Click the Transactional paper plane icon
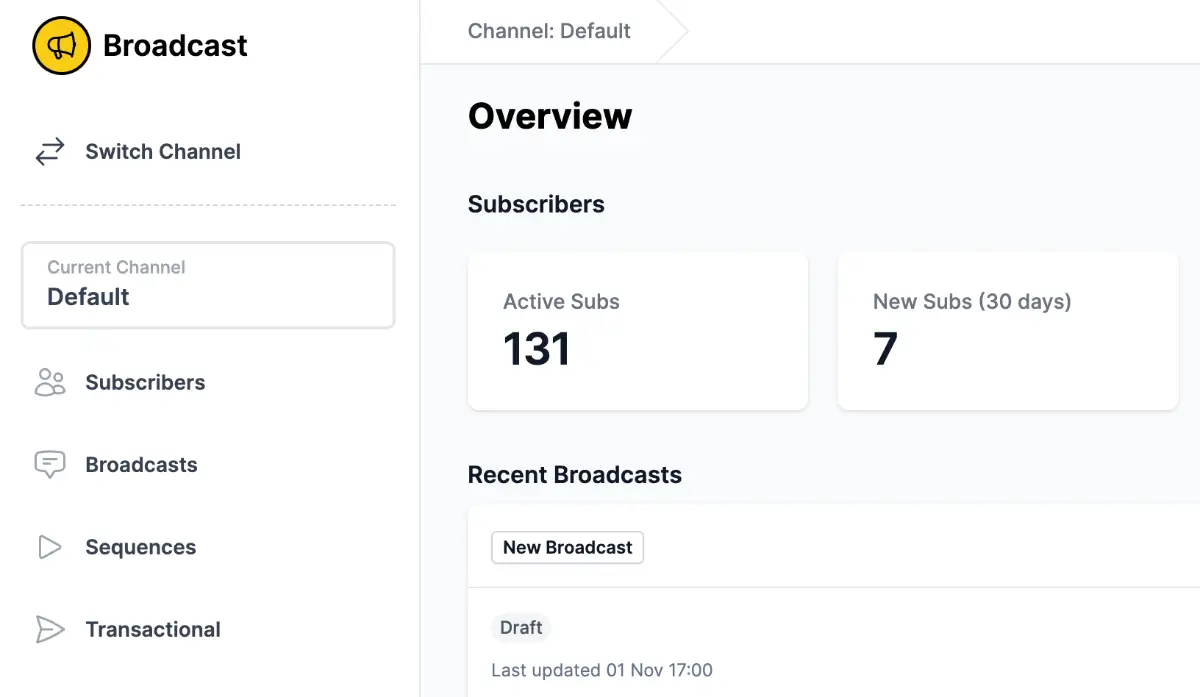The width and height of the screenshot is (1200, 697). [50, 629]
